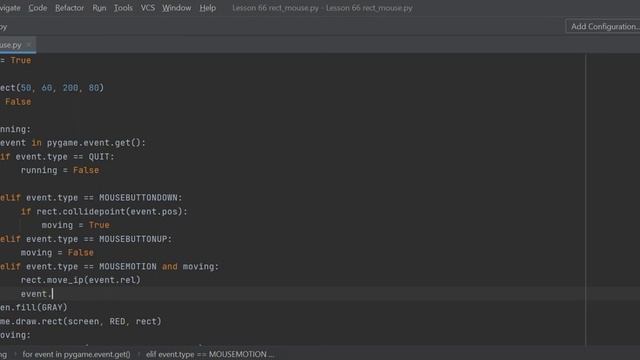Screen dimensions: 640x360
Task: Open the Run menu
Action: (99, 8)
